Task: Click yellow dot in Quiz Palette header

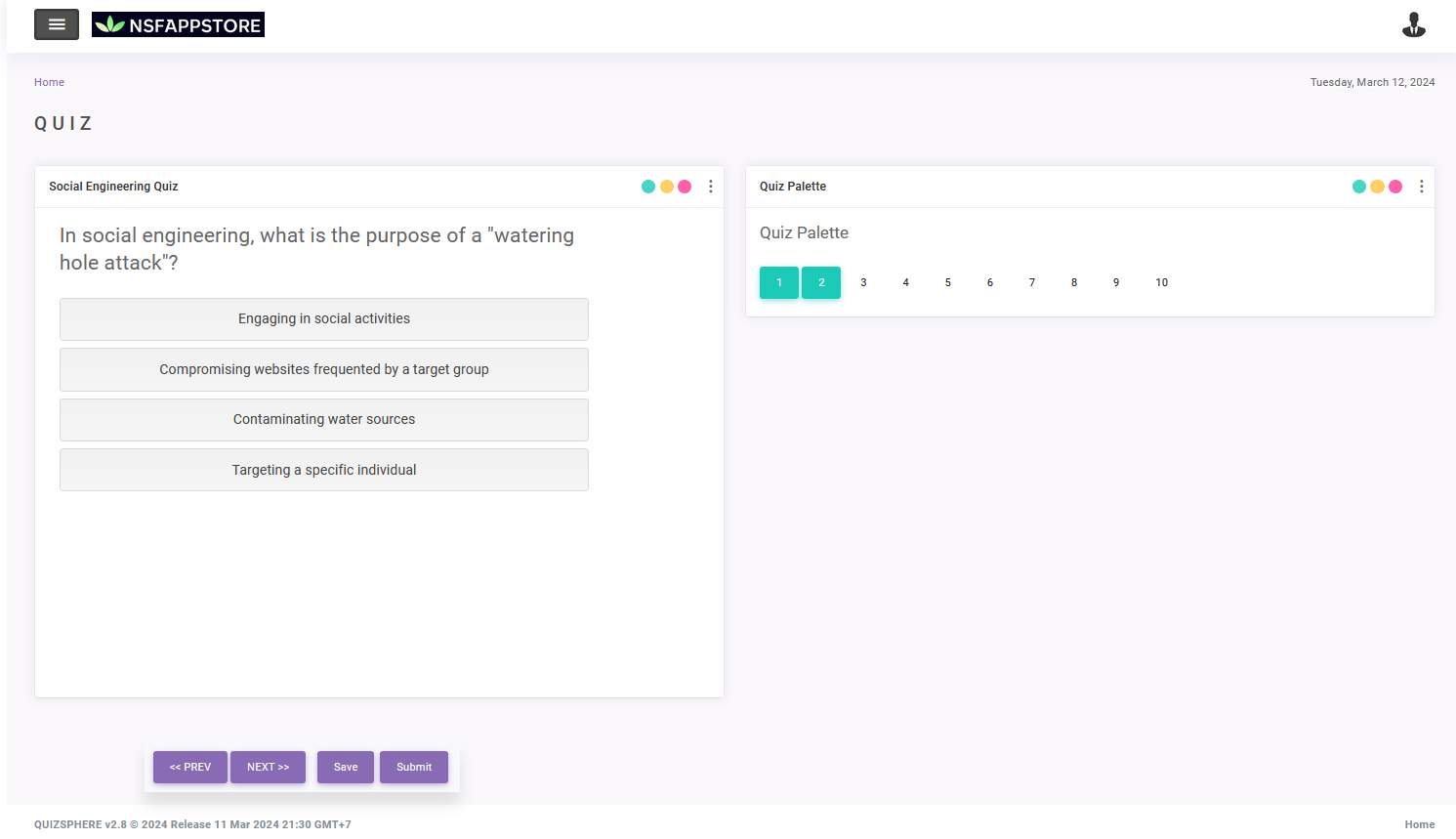Action: click(1377, 187)
